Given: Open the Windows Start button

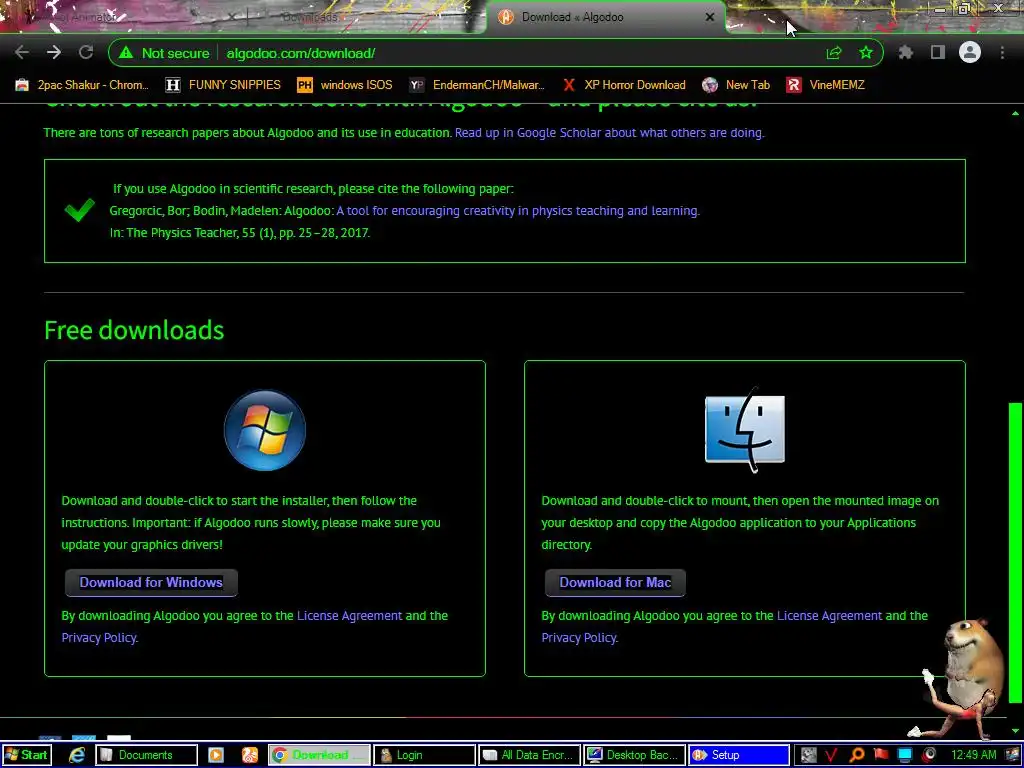Looking at the screenshot, I should coord(26,755).
